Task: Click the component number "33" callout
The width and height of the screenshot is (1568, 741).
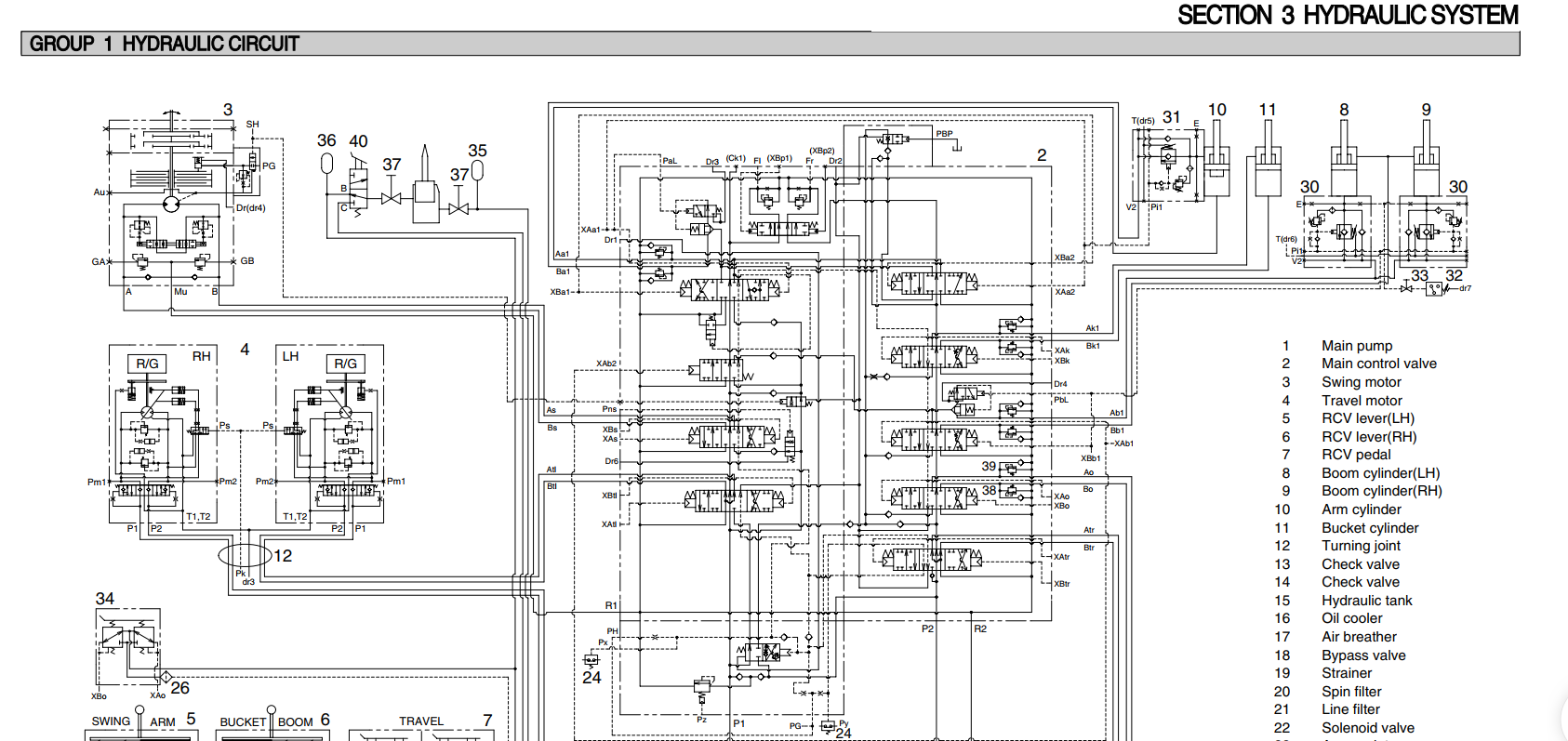Action: (x=1419, y=275)
